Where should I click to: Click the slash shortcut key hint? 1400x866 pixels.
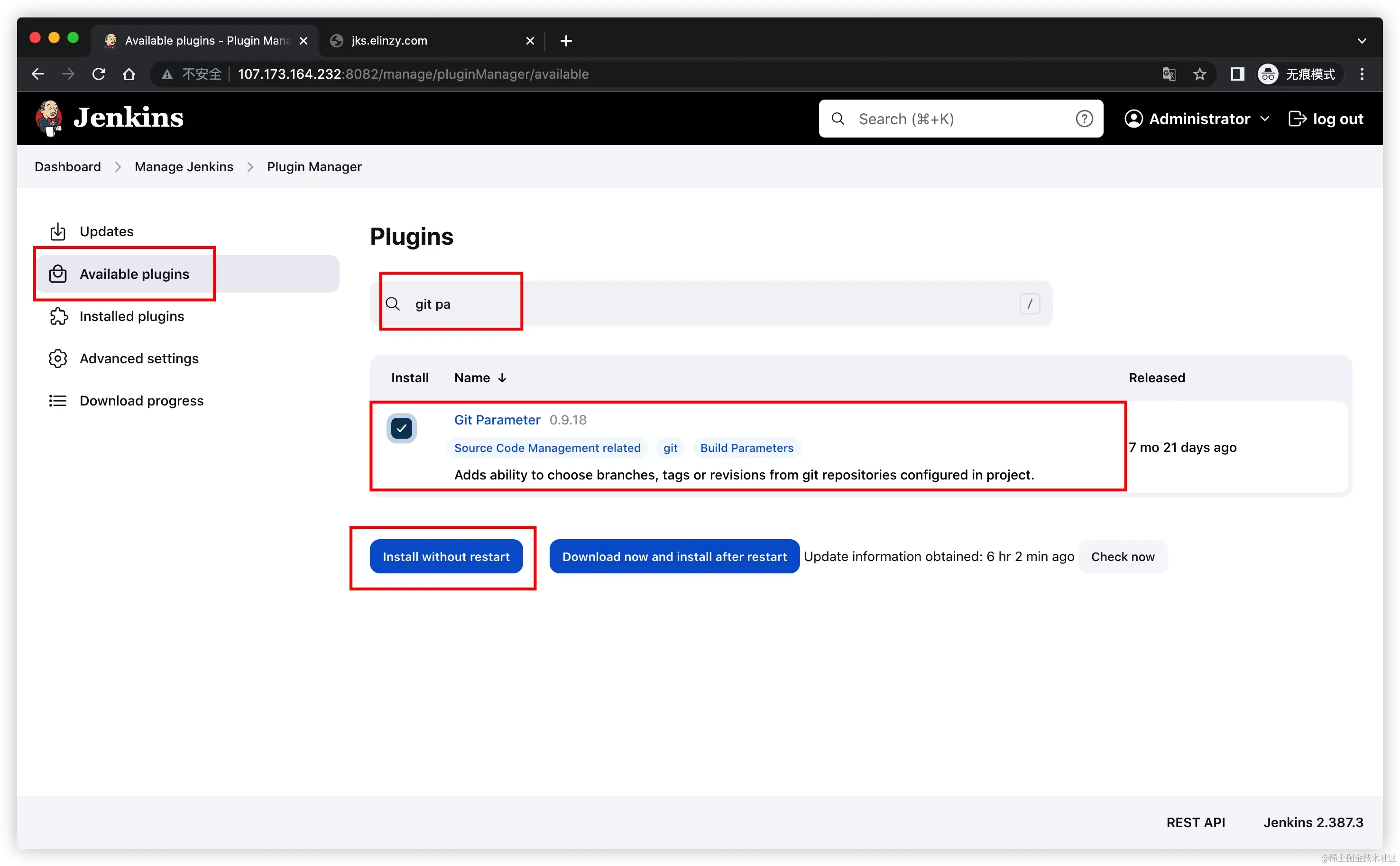coord(1030,304)
